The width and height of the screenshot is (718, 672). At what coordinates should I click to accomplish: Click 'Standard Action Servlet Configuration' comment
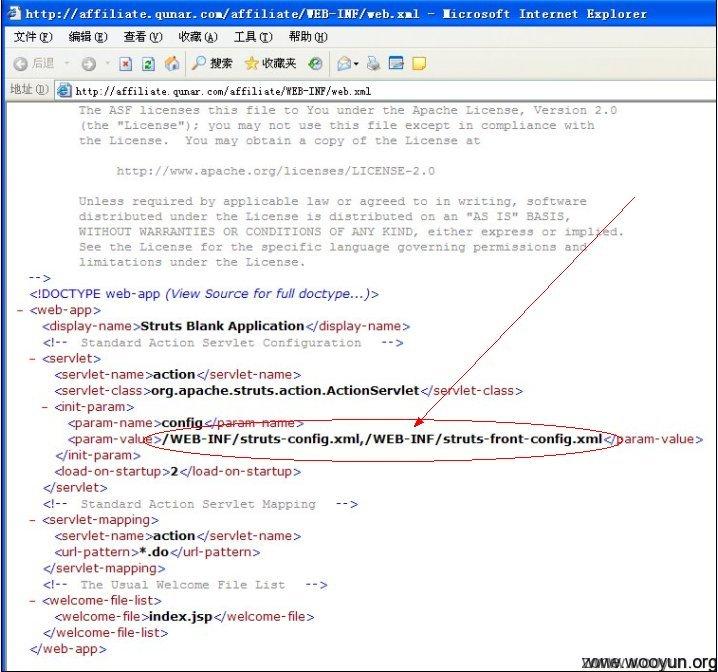221,343
